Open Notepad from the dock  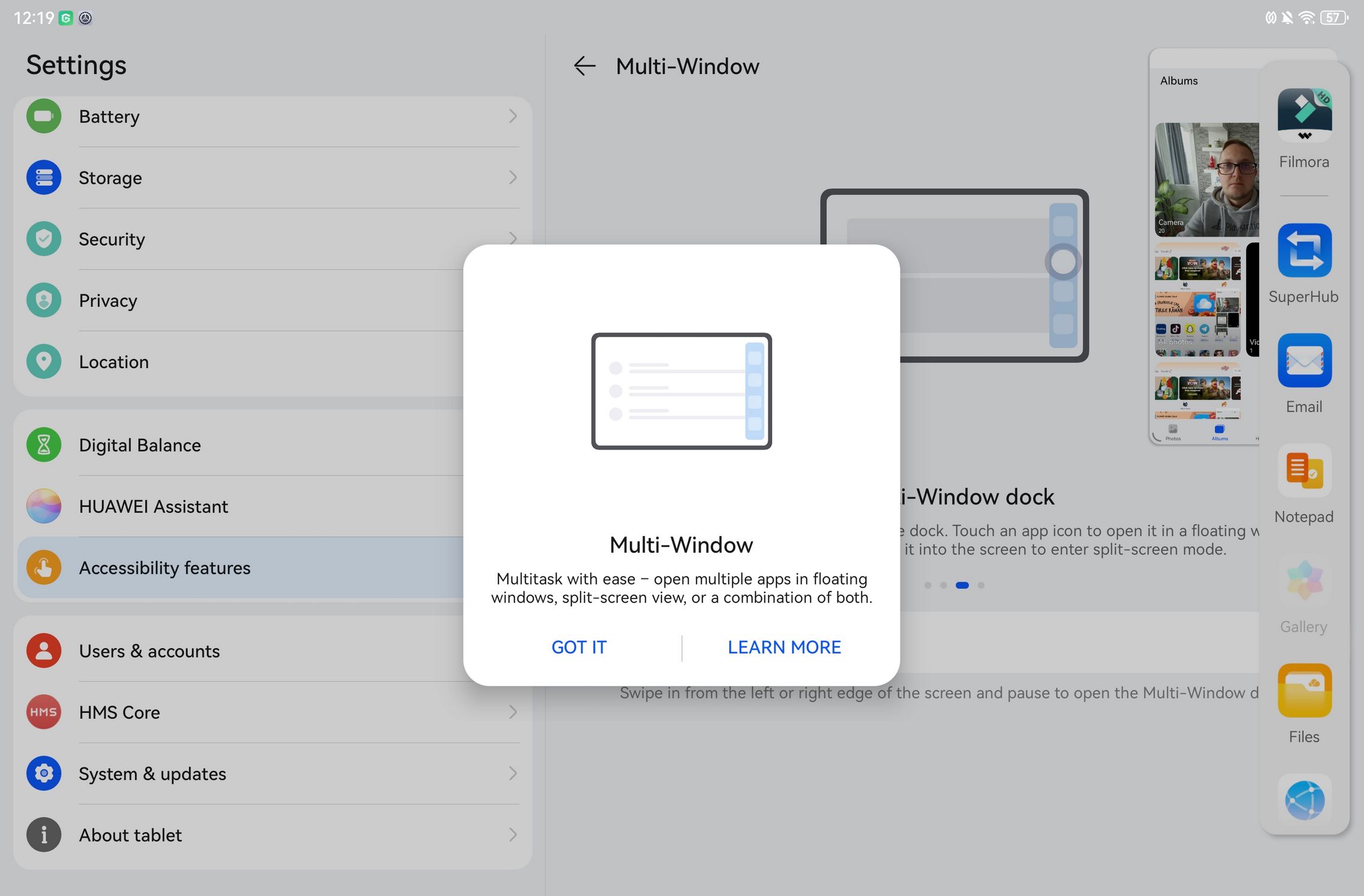coord(1304,470)
